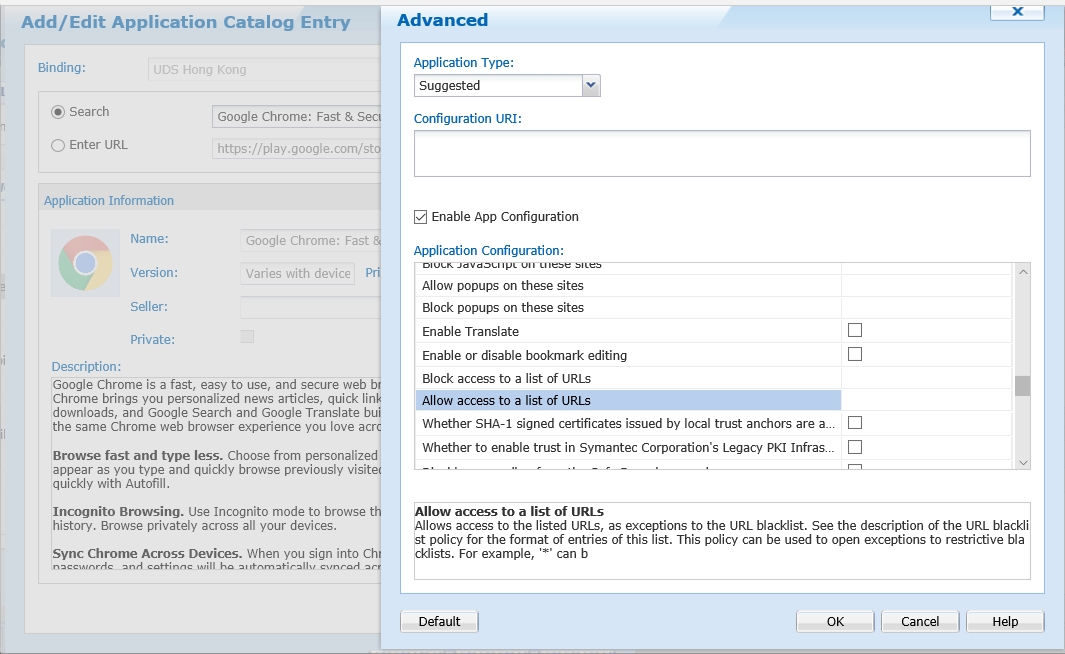Close the Advanced dialog with X
The height and width of the screenshot is (654, 1065).
click(x=1017, y=11)
